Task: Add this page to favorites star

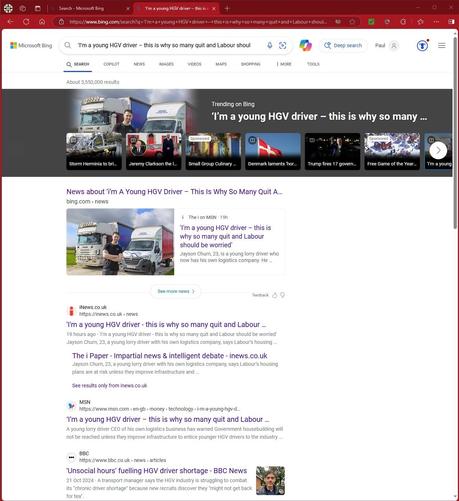Action: (x=352, y=22)
